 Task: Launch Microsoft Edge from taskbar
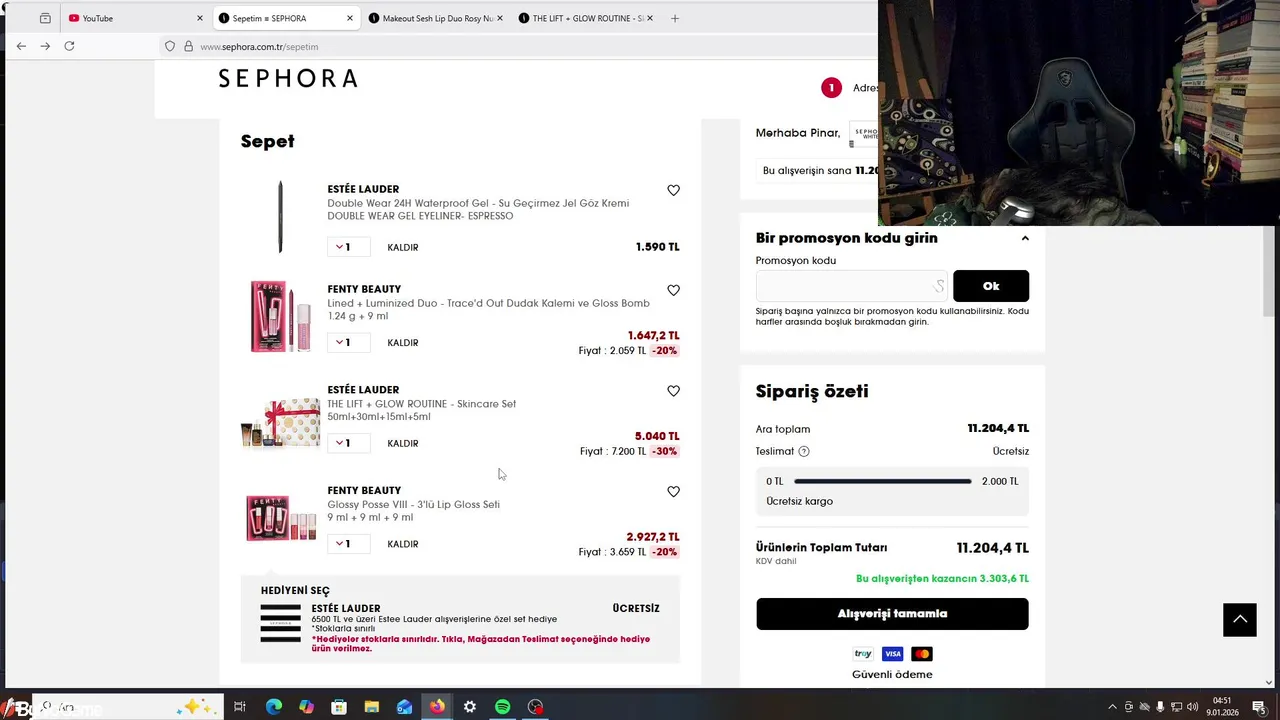click(x=273, y=707)
